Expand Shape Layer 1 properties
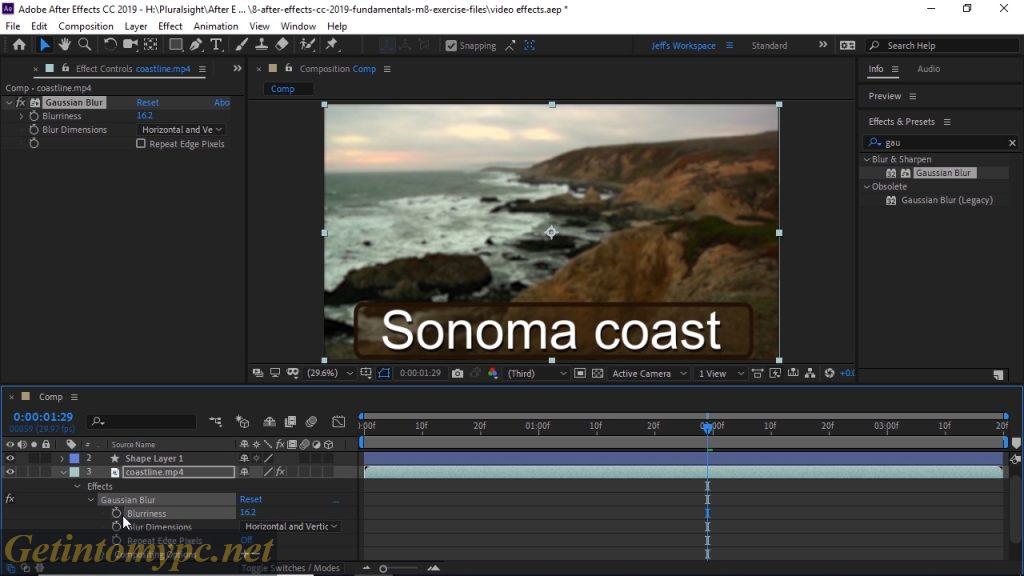Image resolution: width=1024 pixels, height=576 pixels. 62,458
